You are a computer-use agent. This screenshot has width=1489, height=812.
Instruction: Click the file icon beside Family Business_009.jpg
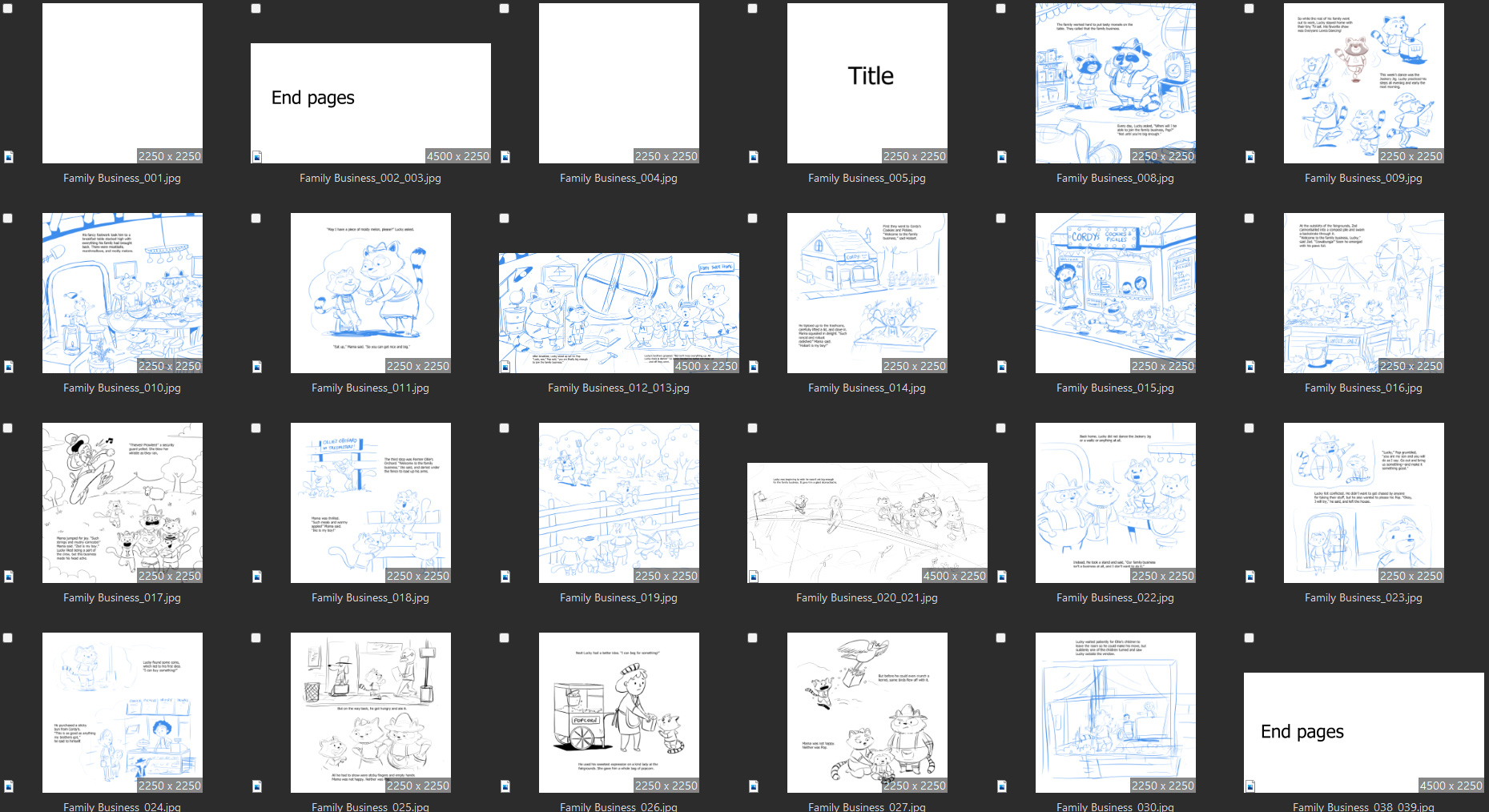pyautogui.click(x=1250, y=157)
